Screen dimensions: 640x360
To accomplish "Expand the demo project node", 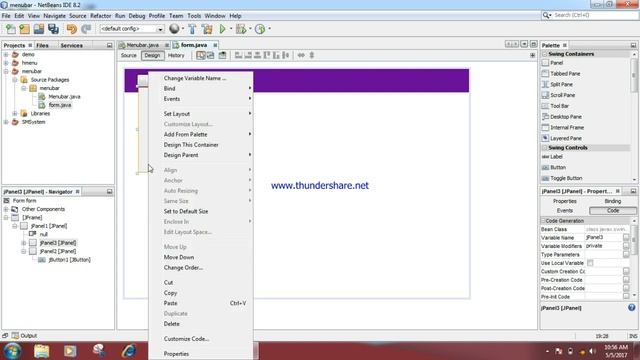I will [x=6, y=54].
